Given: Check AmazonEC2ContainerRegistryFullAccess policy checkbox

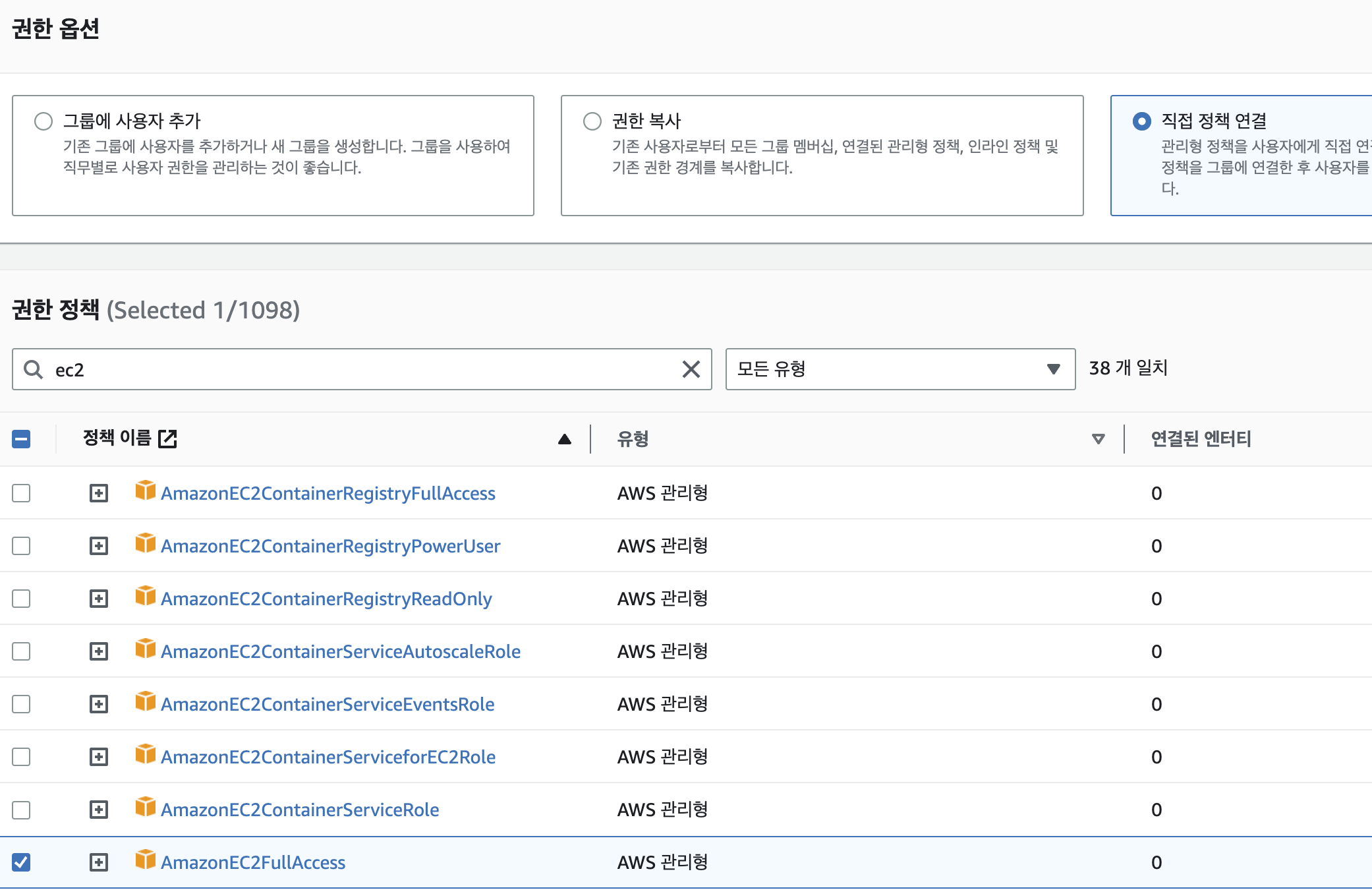Looking at the screenshot, I should pos(21,493).
